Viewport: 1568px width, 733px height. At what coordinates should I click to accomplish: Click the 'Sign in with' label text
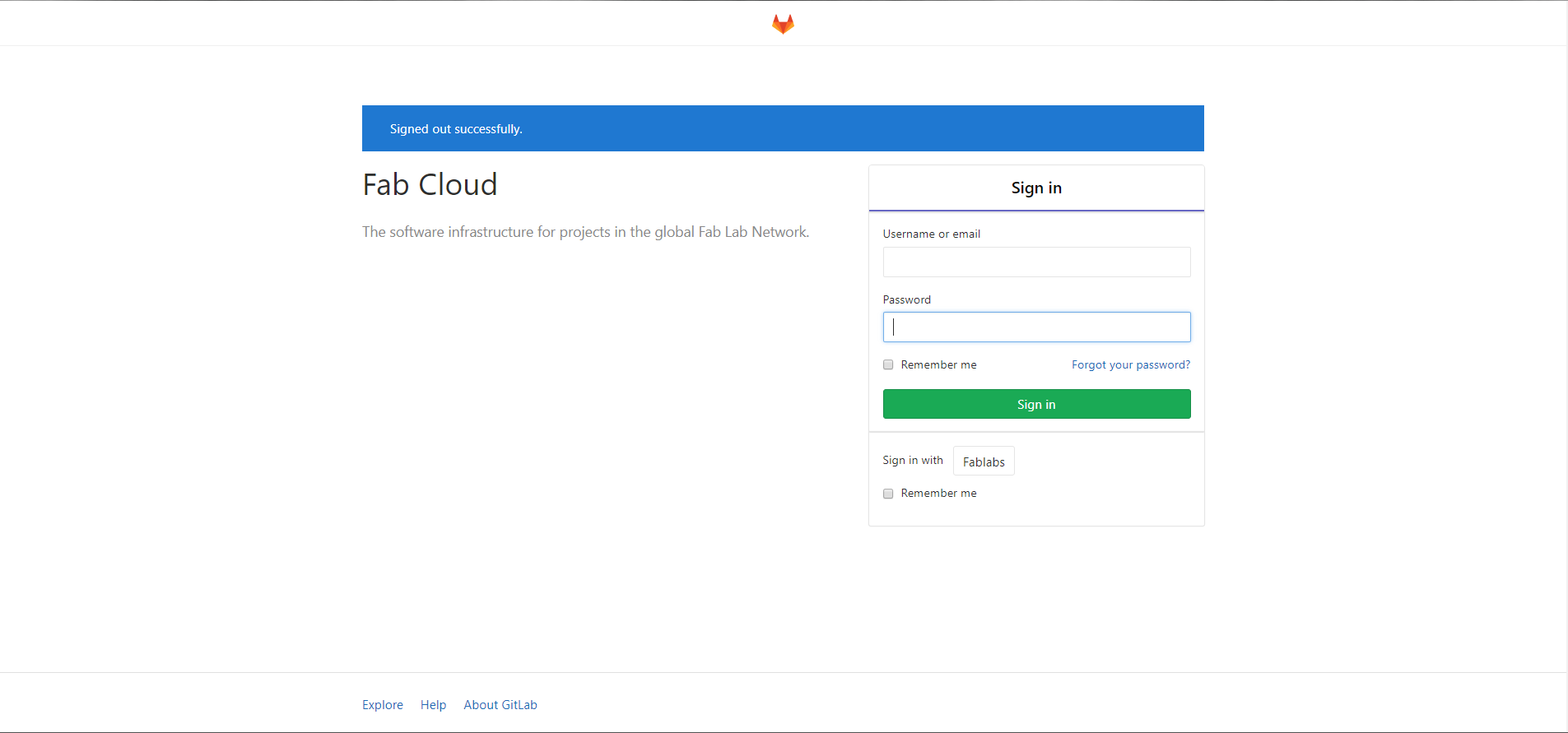(x=913, y=460)
